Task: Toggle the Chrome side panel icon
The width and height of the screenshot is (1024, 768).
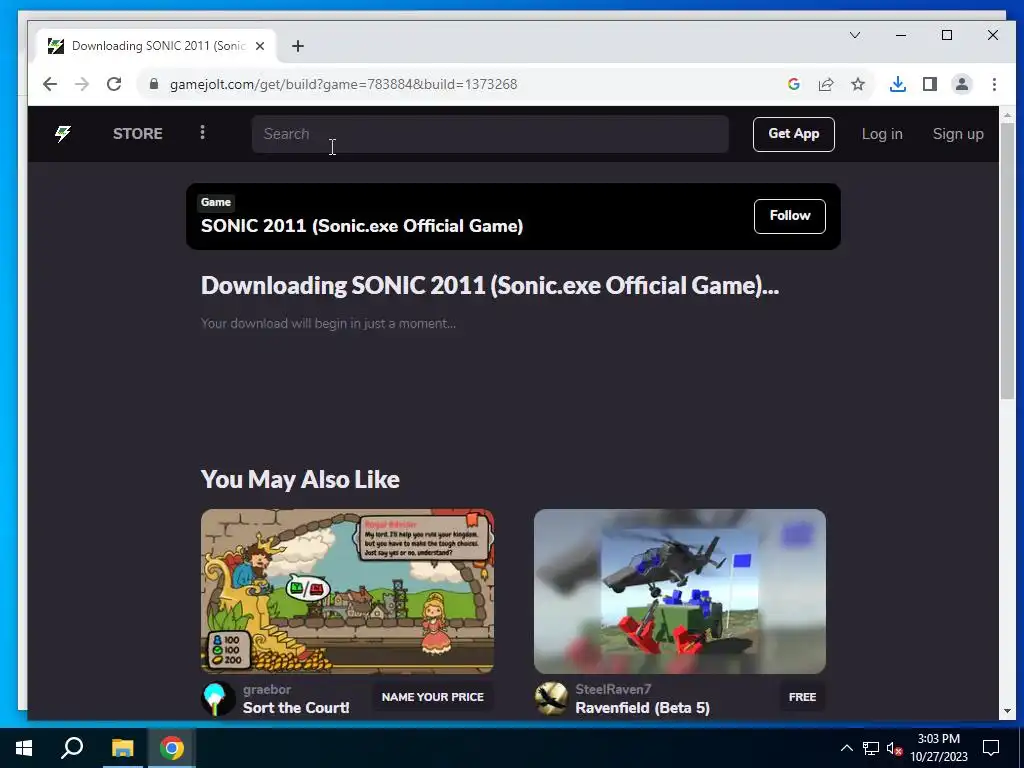Action: (x=930, y=84)
